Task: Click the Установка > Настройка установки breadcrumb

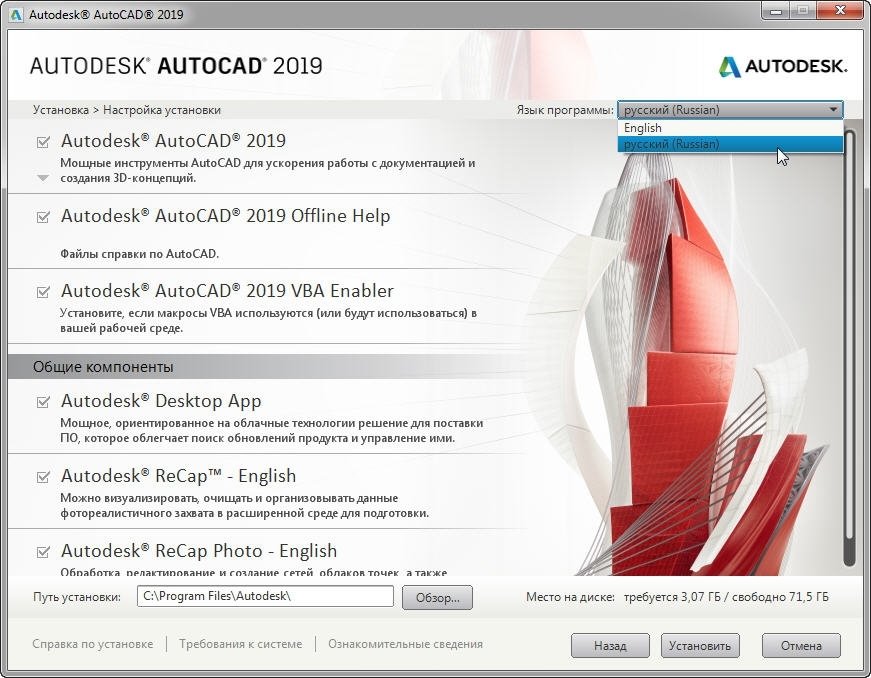Action: 127,110
